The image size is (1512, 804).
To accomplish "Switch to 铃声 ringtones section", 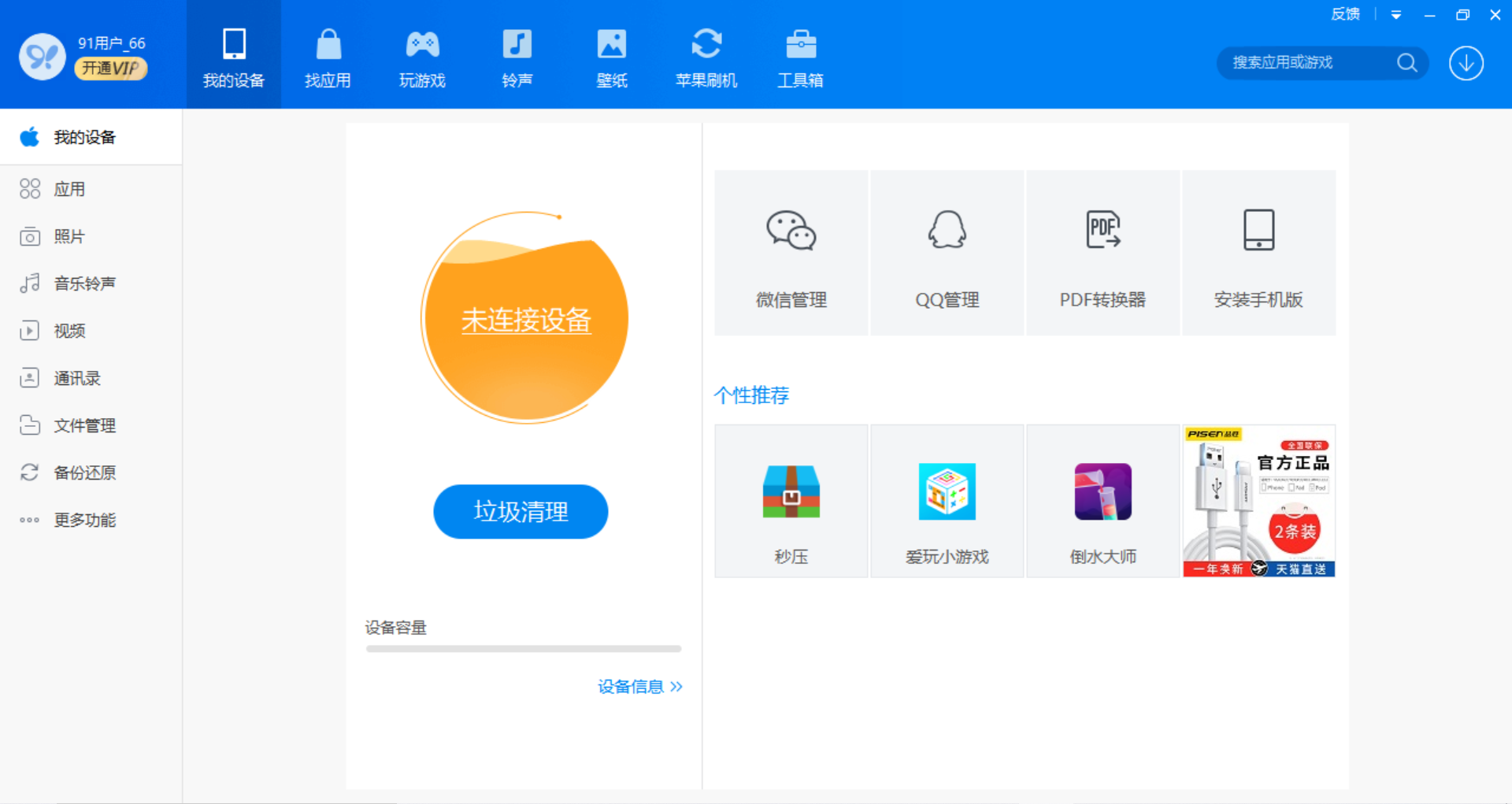I will (517, 55).
